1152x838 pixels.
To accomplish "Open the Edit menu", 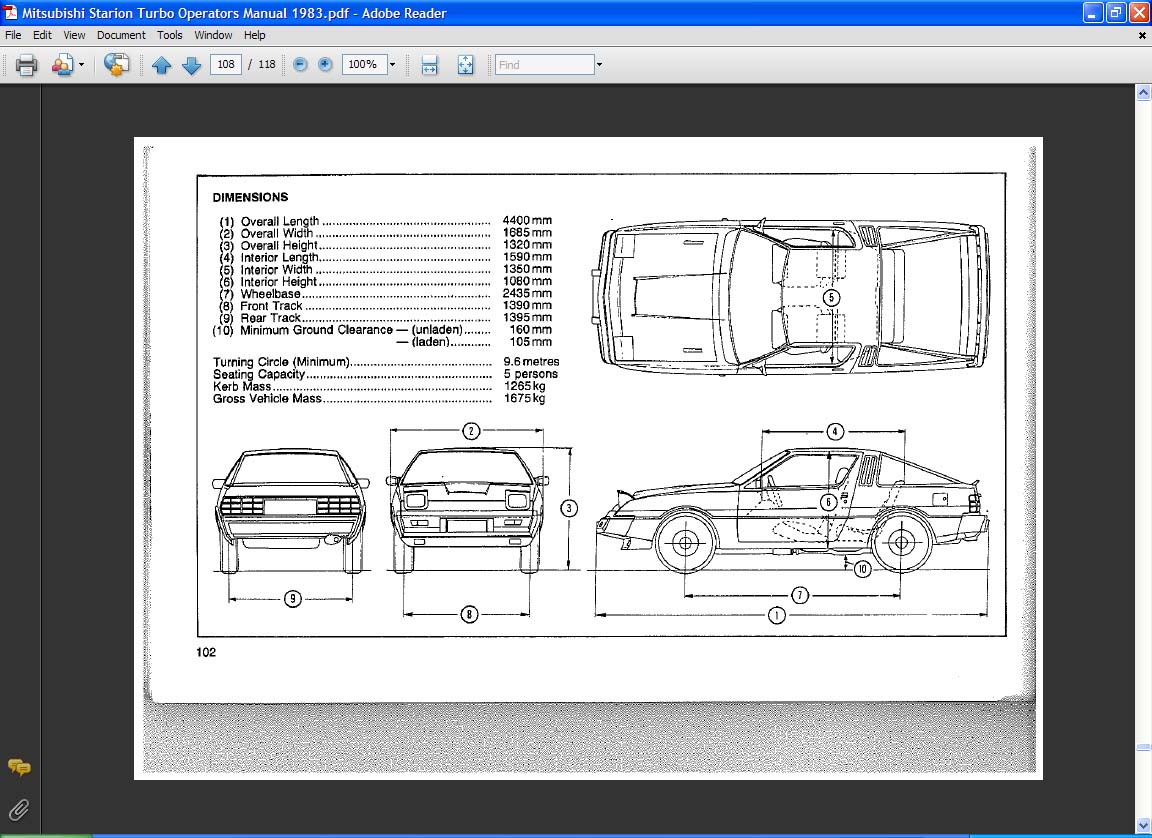I will click(x=42, y=35).
